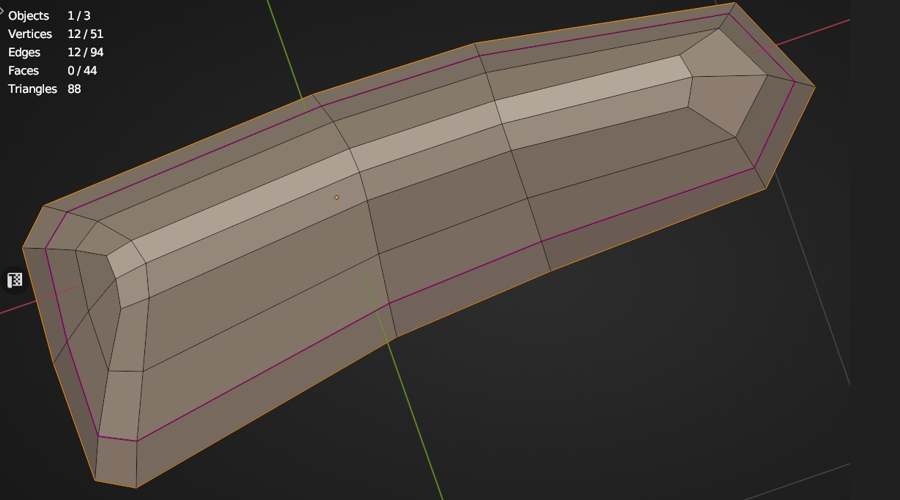
Task: Click the "Vertices" statistics label
Action: (30, 34)
